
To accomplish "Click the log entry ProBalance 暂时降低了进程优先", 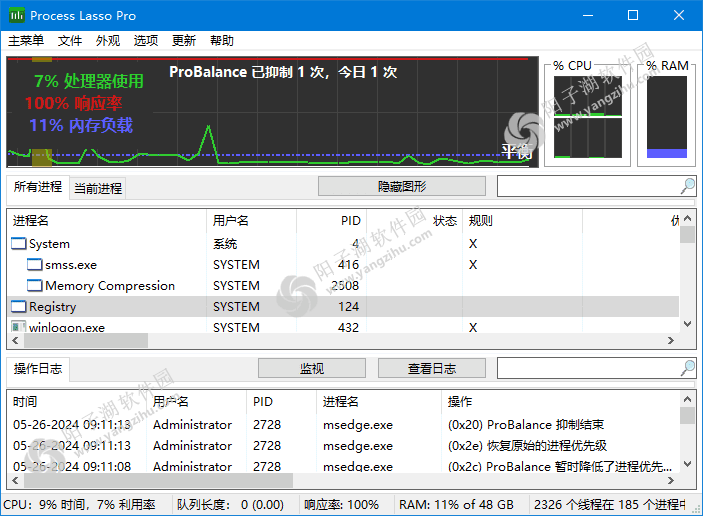I will pyautogui.click(x=560, y=466).
